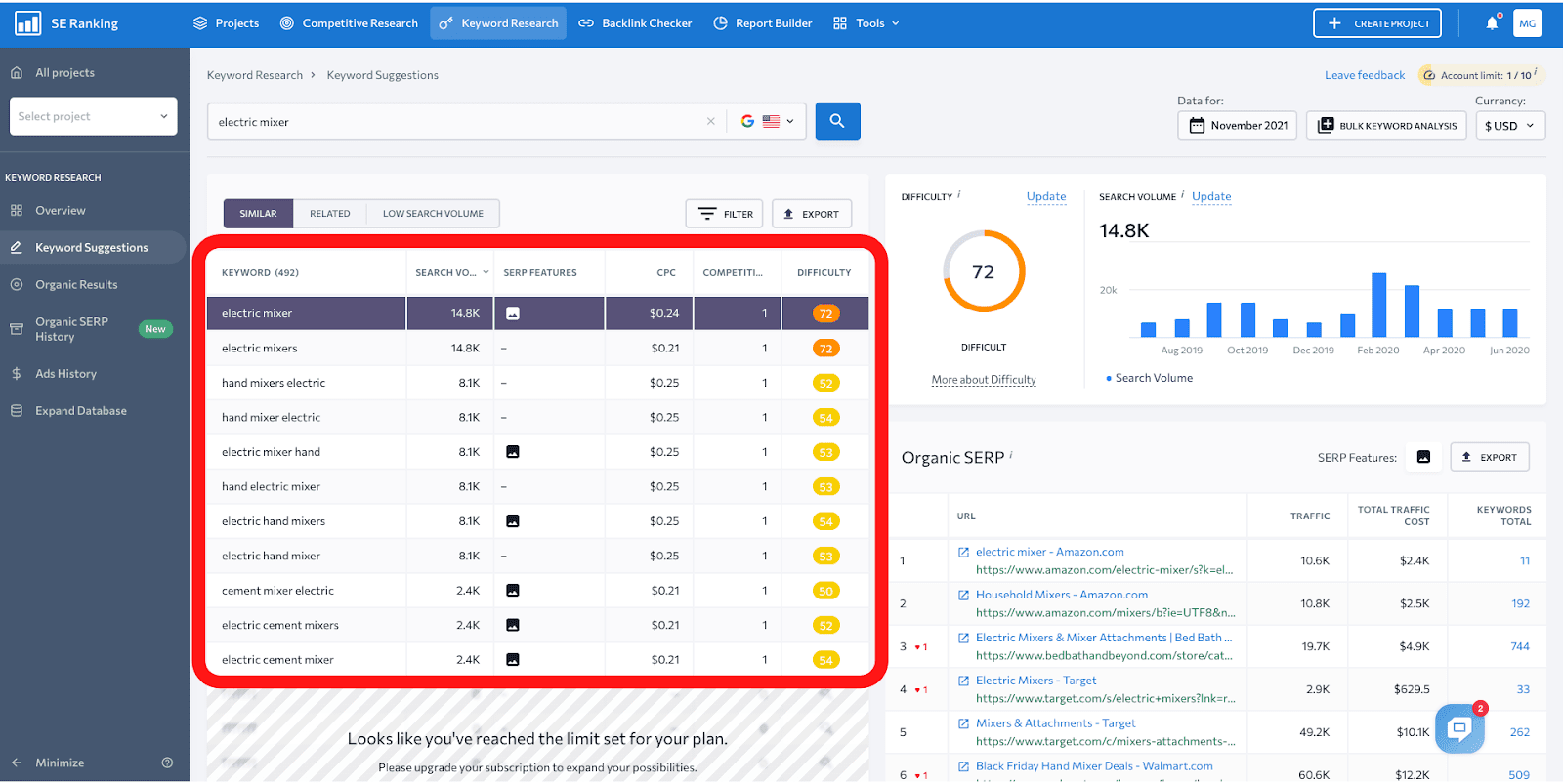This screenshot has height=784, width=1563.
Task: Click the Filter button
Action: (x=725, y=214)
